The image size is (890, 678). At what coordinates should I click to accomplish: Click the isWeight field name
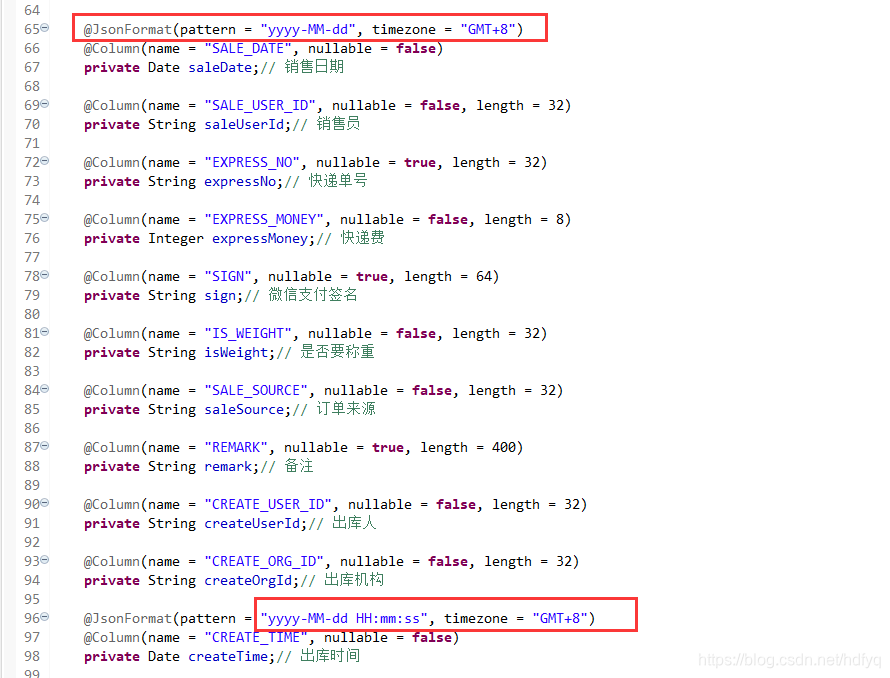point(236,353)
